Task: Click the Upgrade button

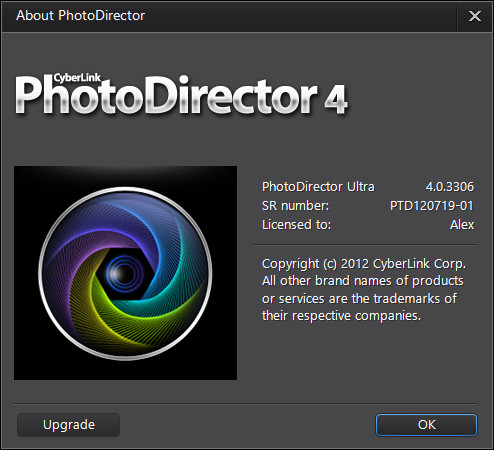Action: click(x=68, y=425)
